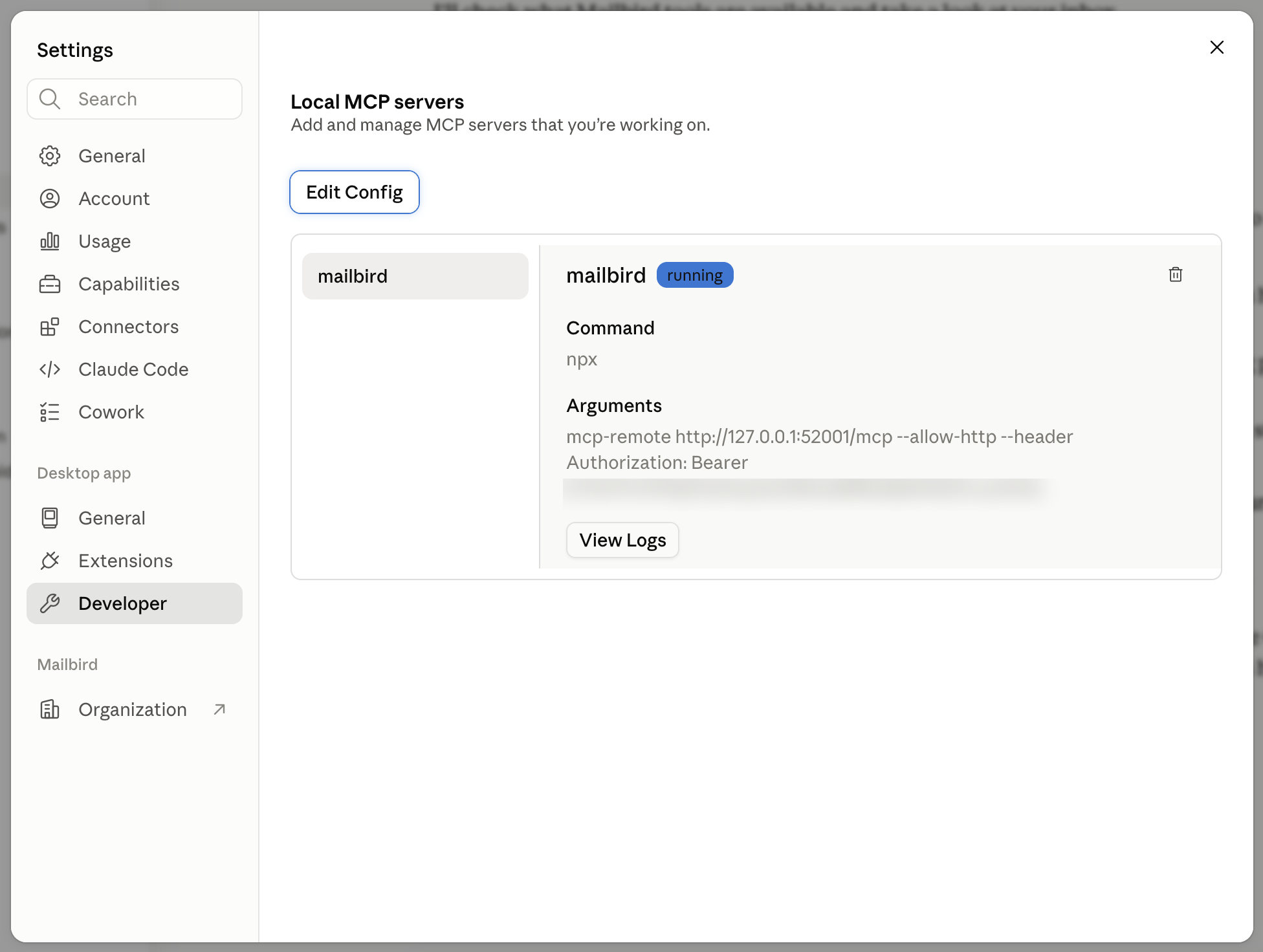Select the Developer tab
Viewport: 1263px width, 952px height.
click(x=135, y=603)
